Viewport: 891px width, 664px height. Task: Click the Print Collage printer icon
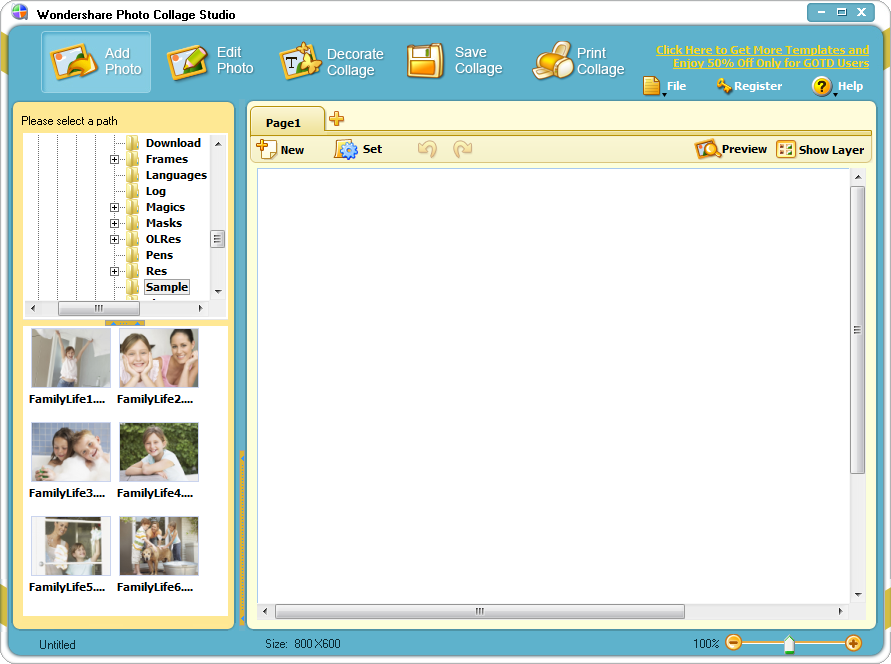553,60
